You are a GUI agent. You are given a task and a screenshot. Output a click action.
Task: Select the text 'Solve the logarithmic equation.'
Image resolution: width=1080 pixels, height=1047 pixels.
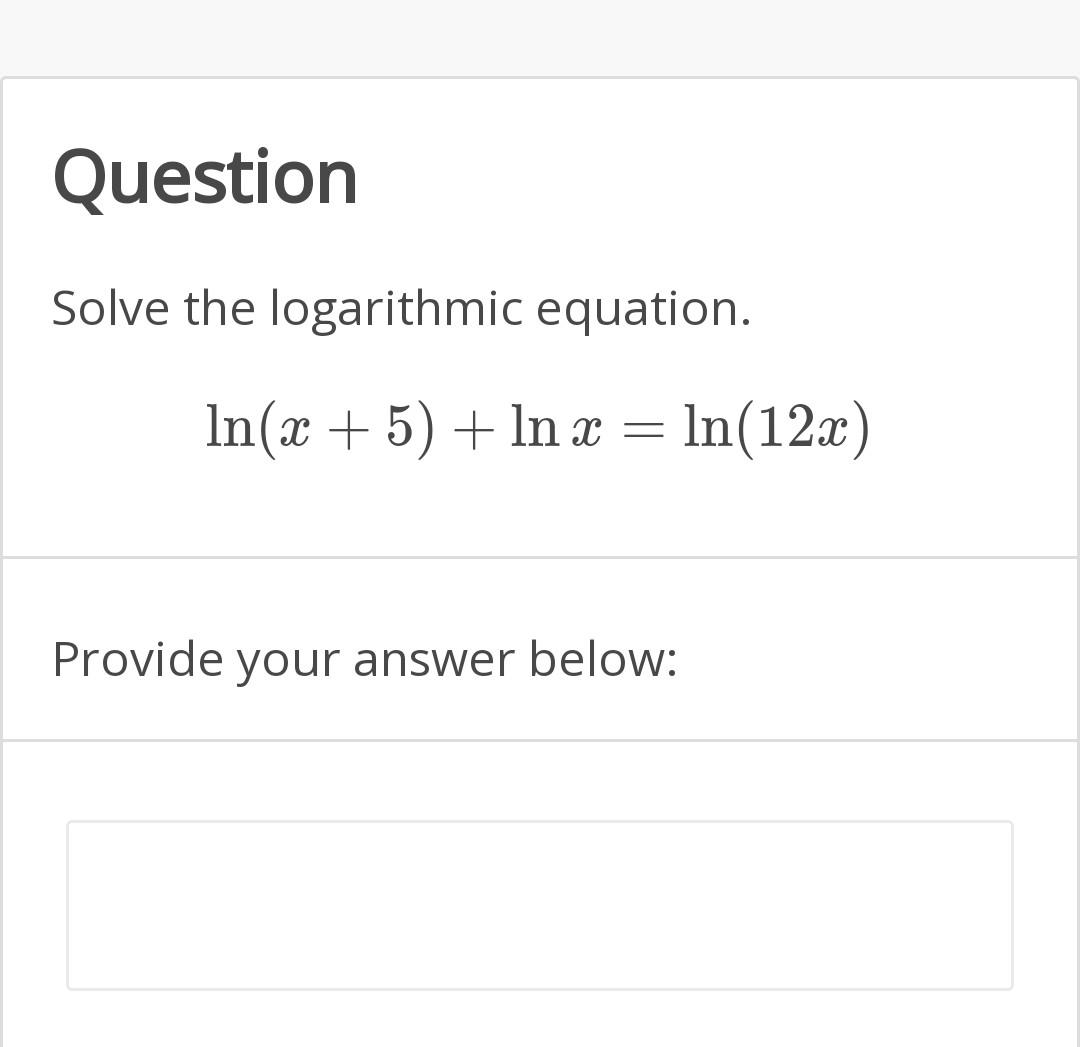(x=400, y=308)
